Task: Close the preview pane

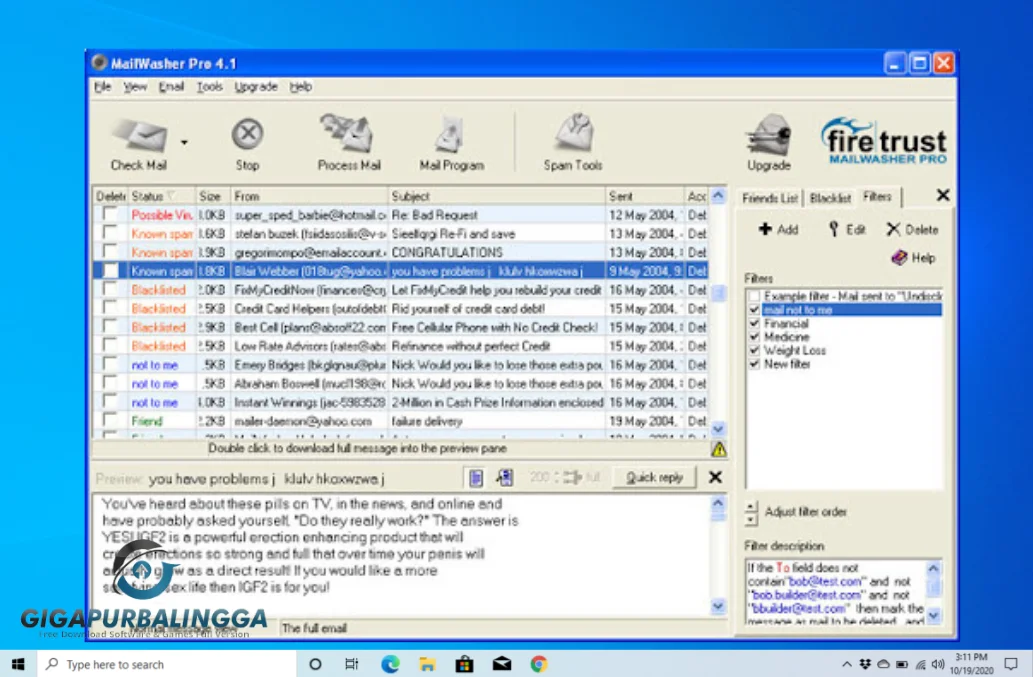Action: point(715,477)
